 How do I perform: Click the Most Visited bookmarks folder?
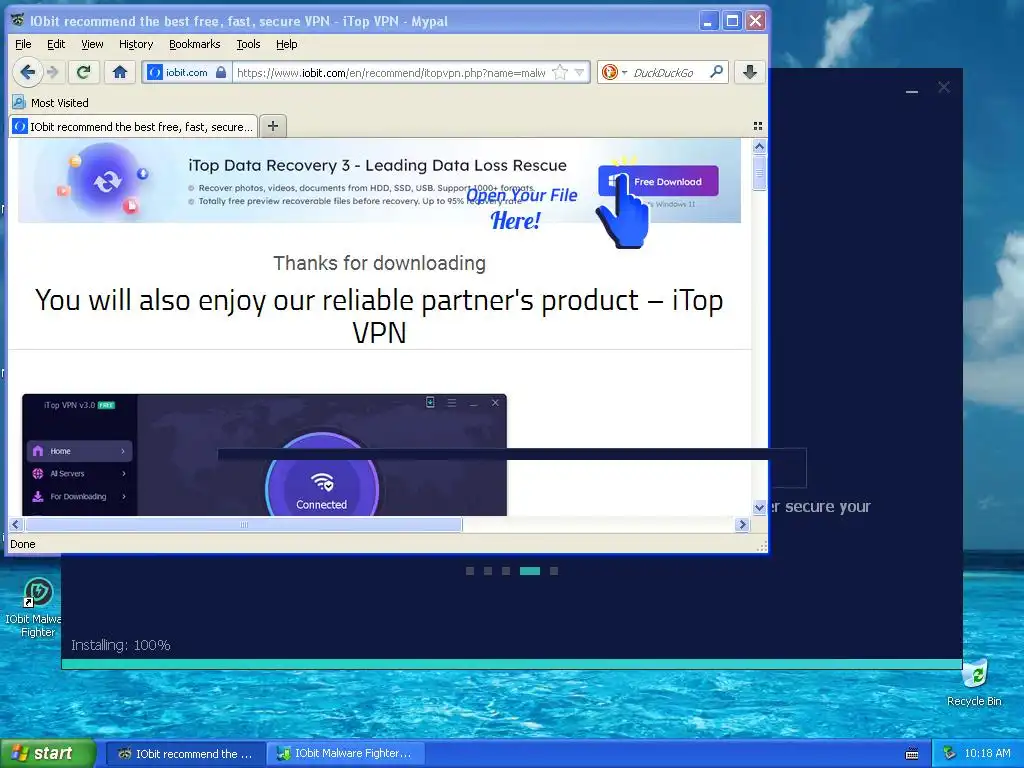point(50,103)
